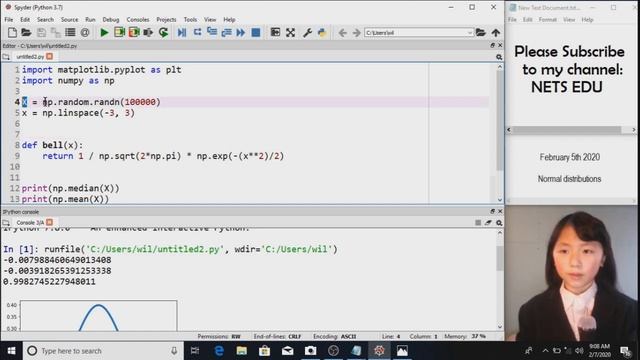Image resolution: width=640 pixels, height=360 pixels.
Task: Run the file with the green play icon
Action: click(104, 32)
